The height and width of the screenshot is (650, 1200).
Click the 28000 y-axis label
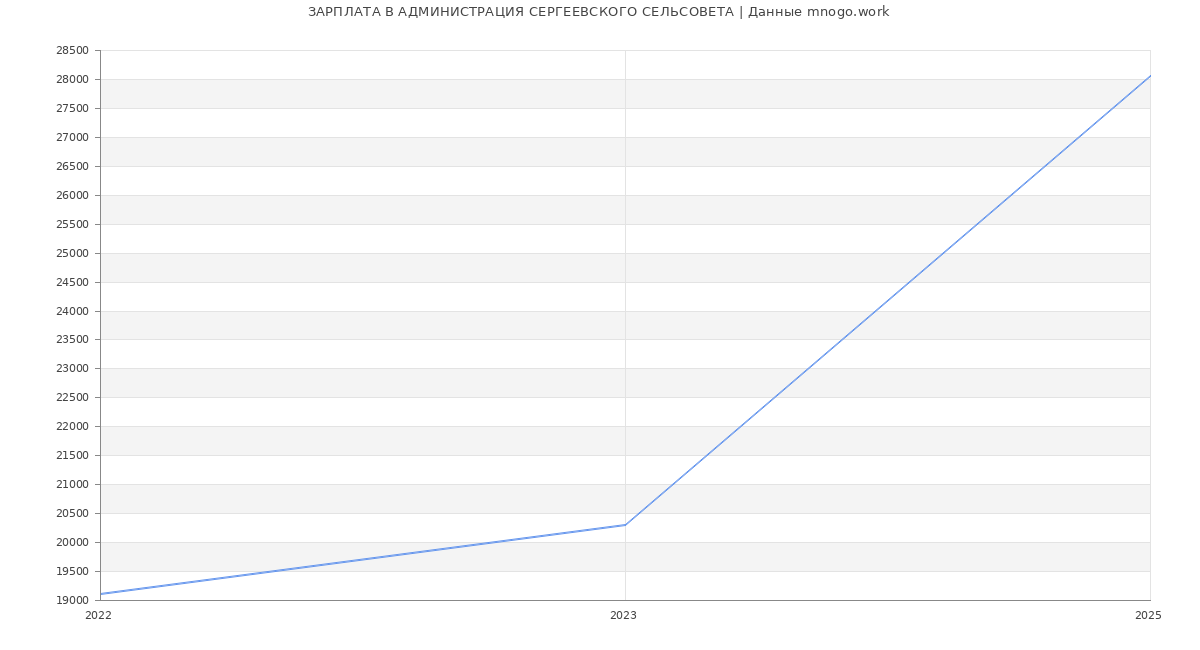[72, 80]
